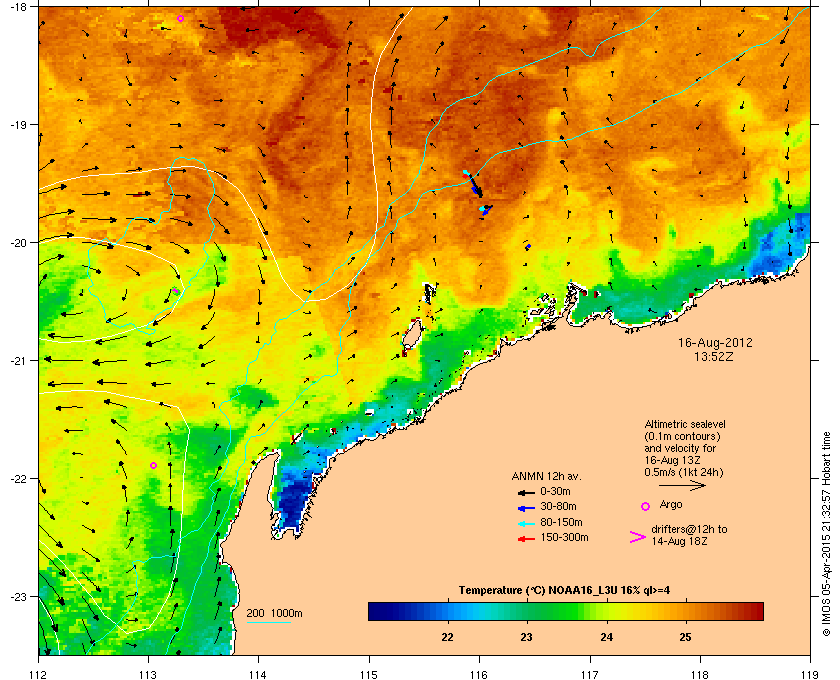This screenshot has height=680, width=840.
Task: Click the IMOS copyright timestamp text
Action: [826, 534]
